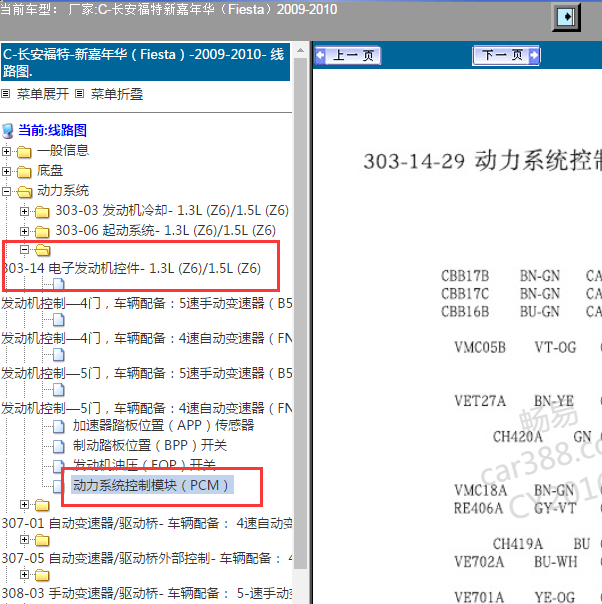Screen dimensions: 602x604
Task: Click the 303-06 folder icon
Action: (42, 232)
